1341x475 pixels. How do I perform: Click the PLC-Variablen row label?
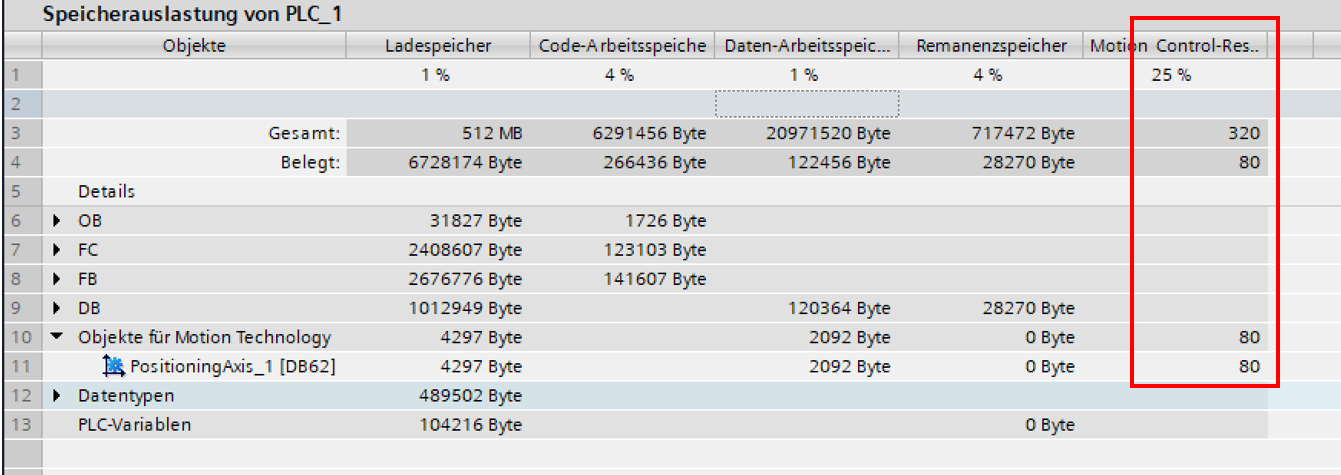134,425
